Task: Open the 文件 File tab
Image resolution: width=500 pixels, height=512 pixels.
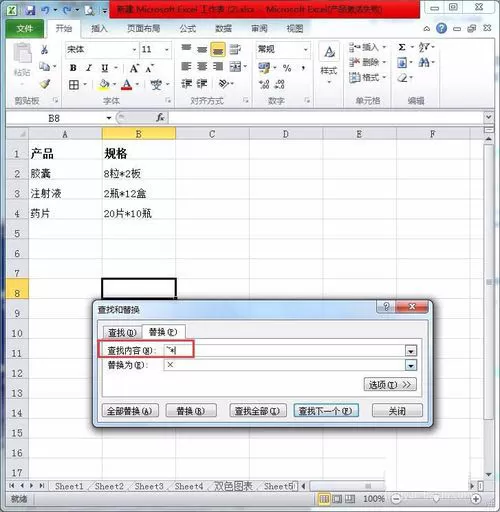Action: point(25,29)
